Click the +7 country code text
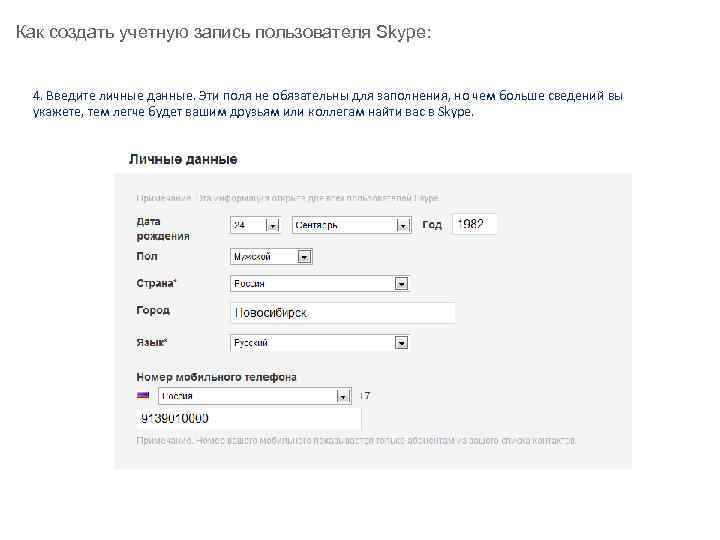720x540 pixels. pos(365,396)
